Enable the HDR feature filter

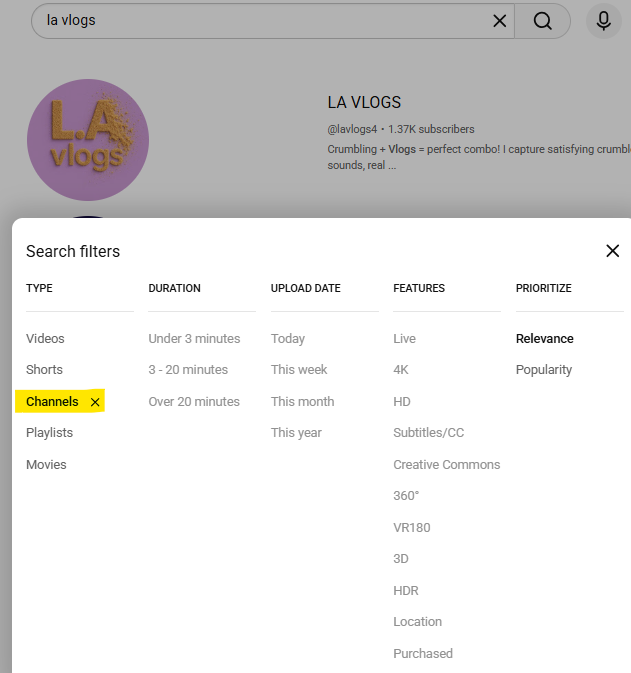coord(406,591)
